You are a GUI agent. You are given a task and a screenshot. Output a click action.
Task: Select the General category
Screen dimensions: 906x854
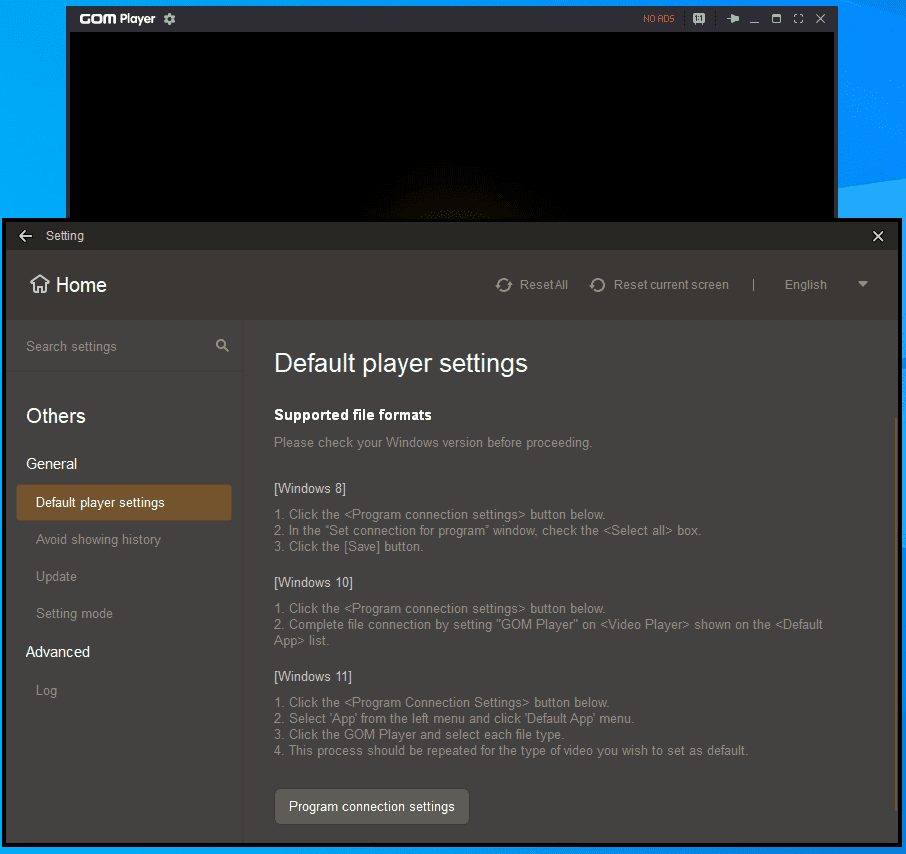pos(51,464)
